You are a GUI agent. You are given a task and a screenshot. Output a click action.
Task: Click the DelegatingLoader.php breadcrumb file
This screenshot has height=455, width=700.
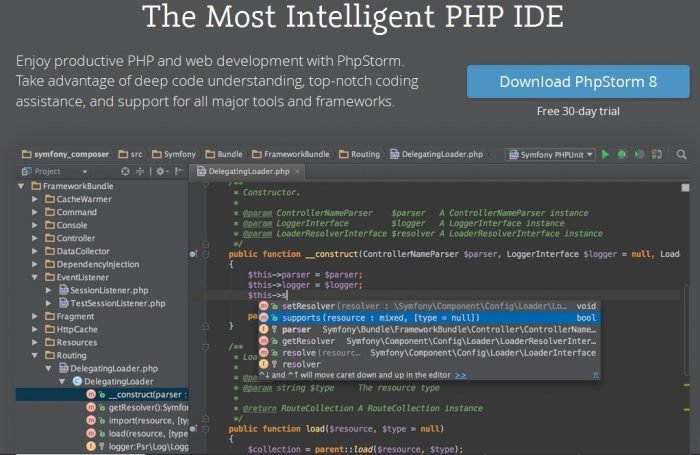coord(437,154)
